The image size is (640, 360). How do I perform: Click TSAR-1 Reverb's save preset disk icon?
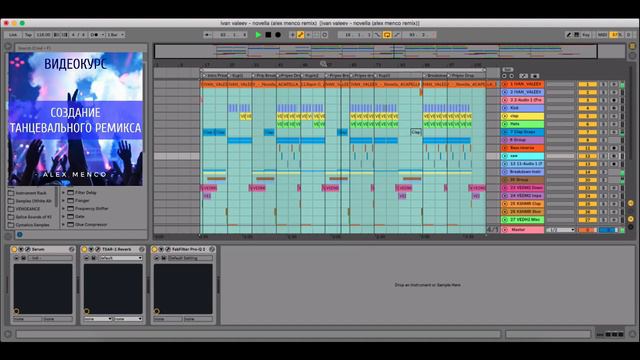point(93,258)
